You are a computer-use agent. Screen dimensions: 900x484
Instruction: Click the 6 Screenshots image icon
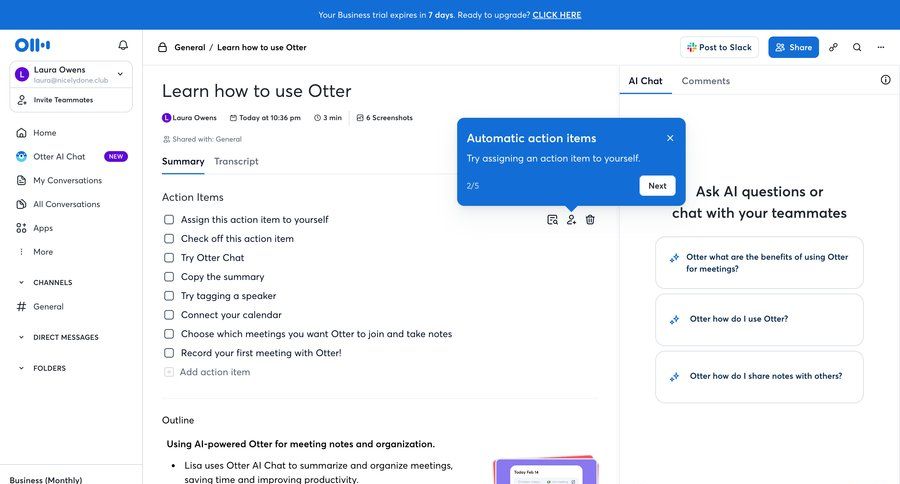pos(360,118)
